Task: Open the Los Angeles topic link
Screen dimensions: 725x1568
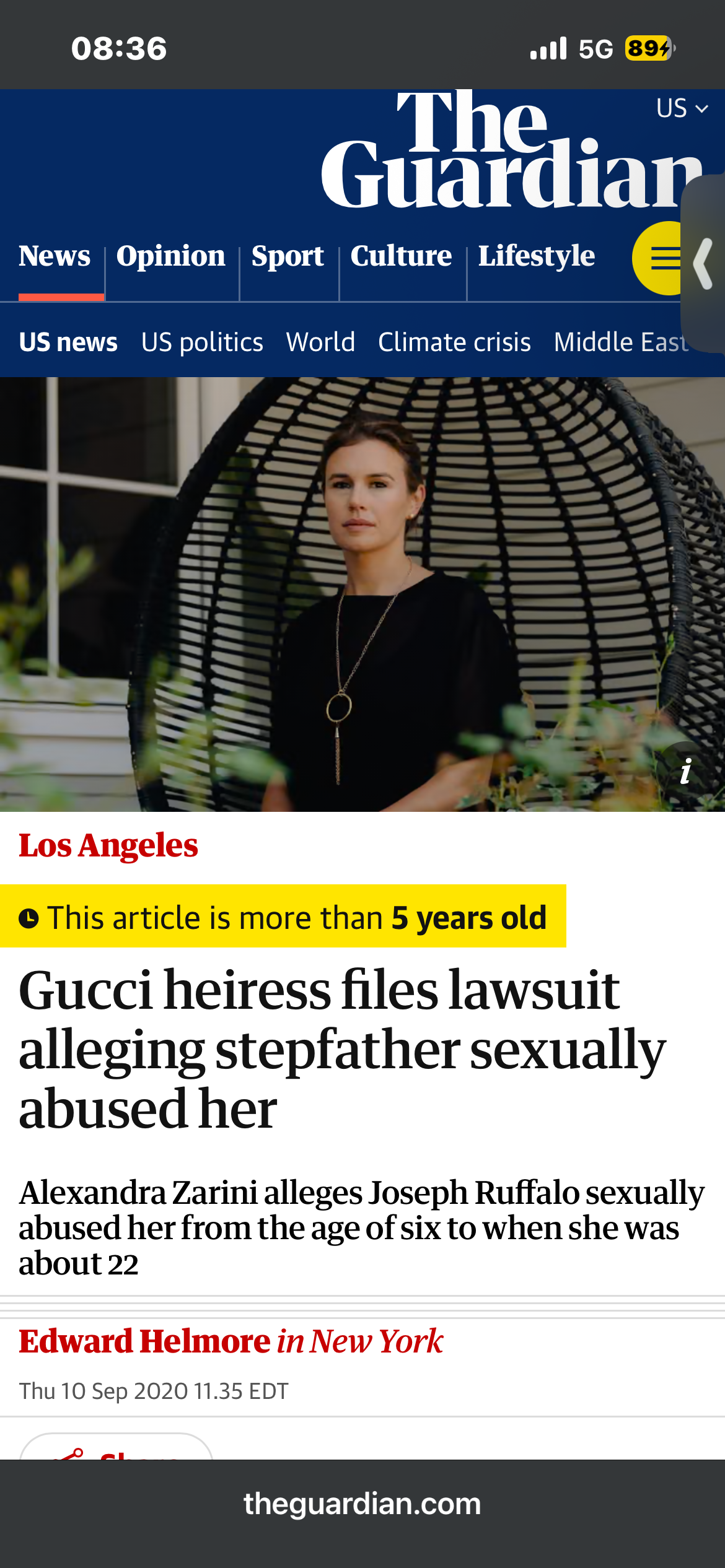Action: coord(108,846)
